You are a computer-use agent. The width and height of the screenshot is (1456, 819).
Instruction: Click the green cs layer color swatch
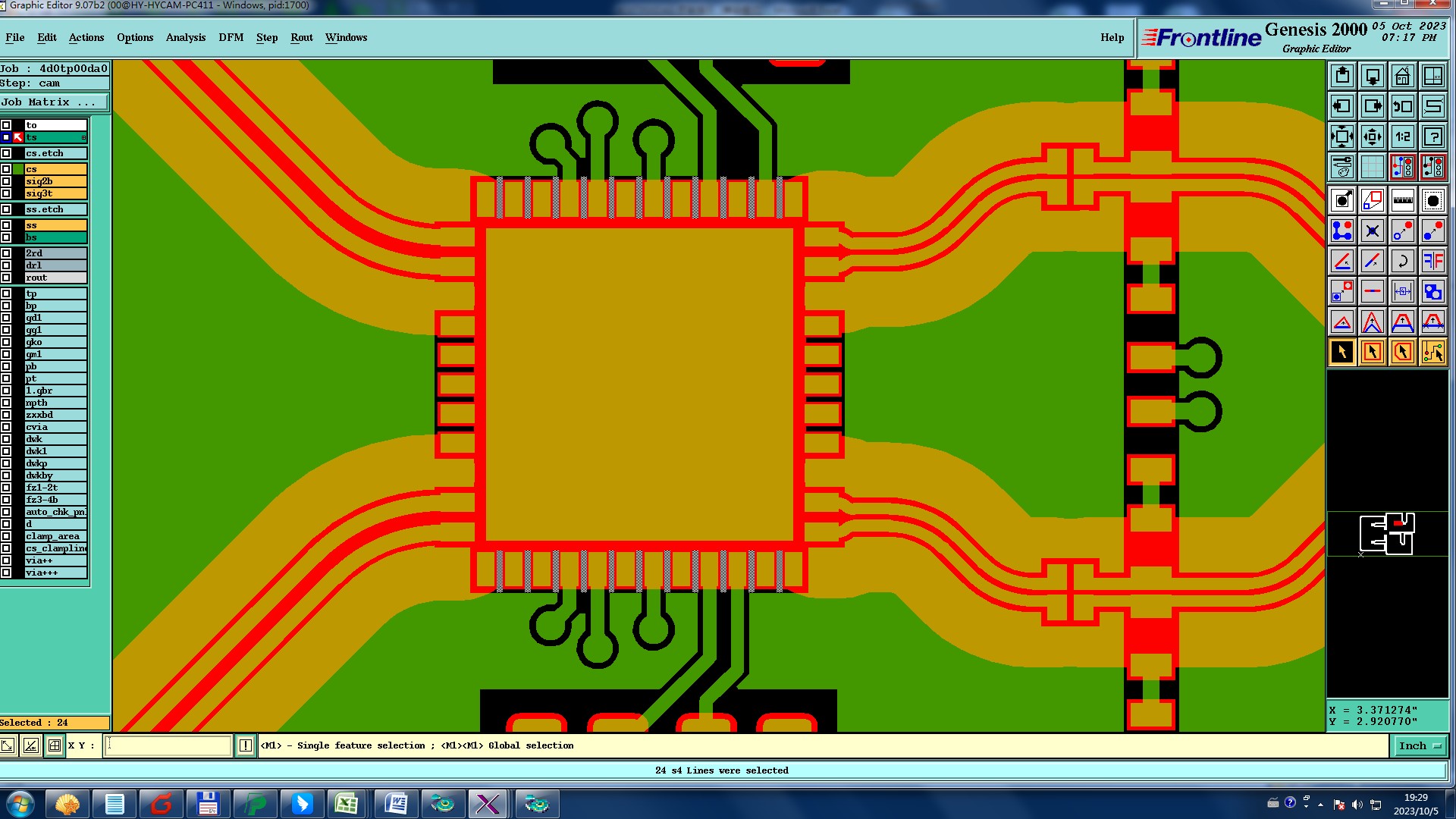[18, 169]
